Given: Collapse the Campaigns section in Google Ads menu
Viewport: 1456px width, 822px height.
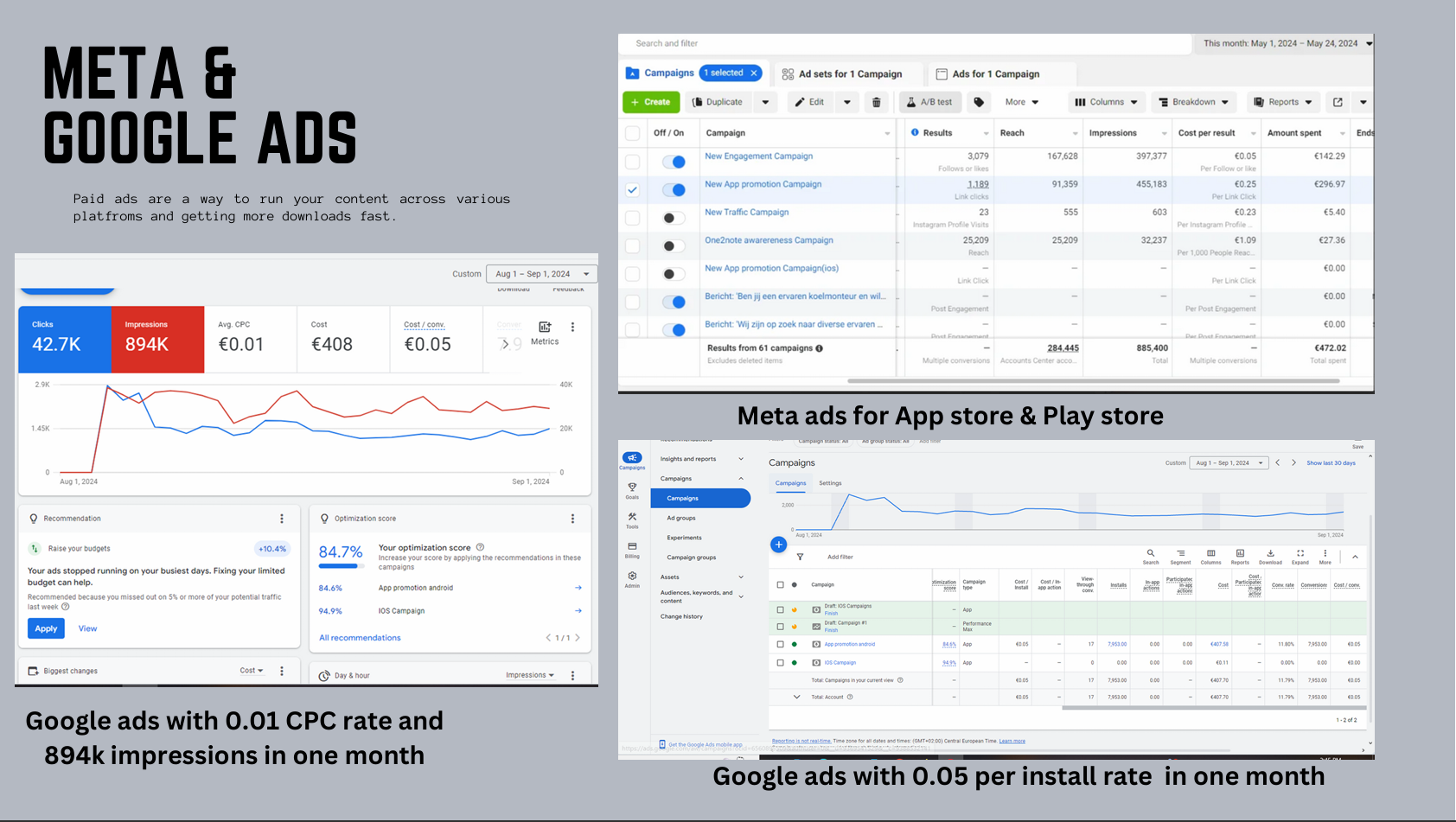Looking at the screenshot, I should point(741,478).
